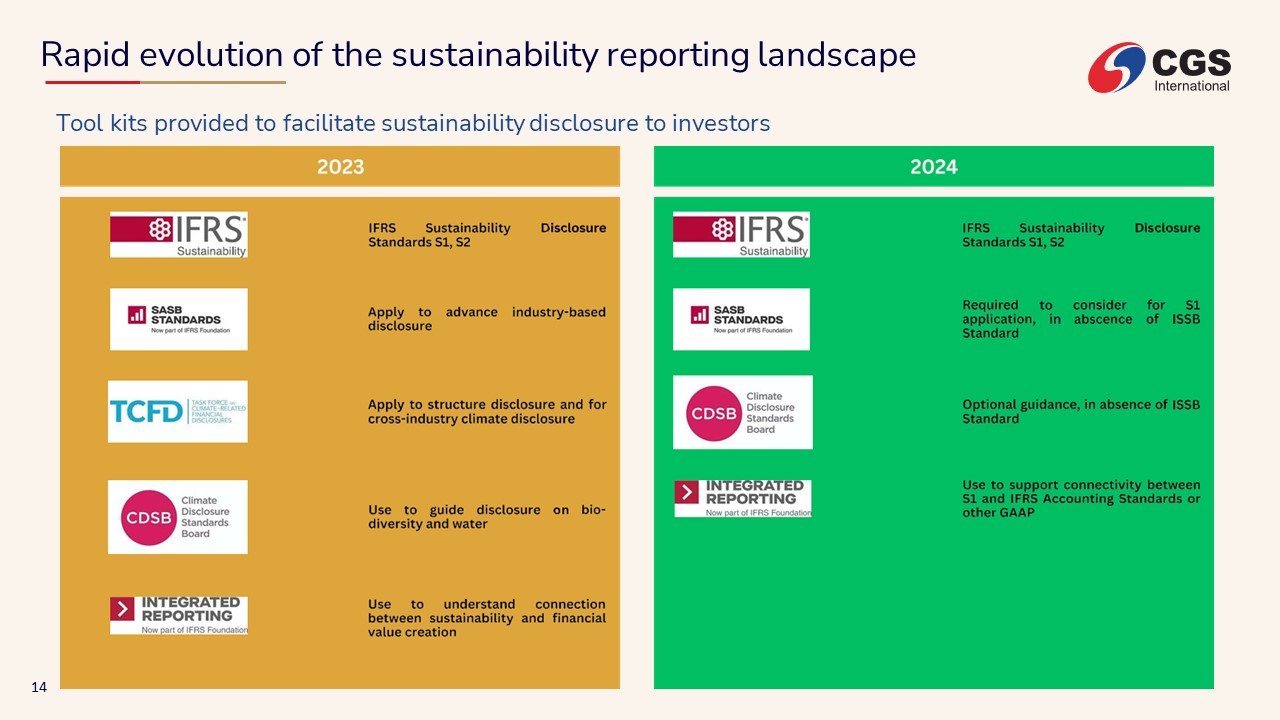The height and width of the screenshot is (720, 1280).
Task: Click the SASB Standards logo in 2023 column
Action: (178, 319)
